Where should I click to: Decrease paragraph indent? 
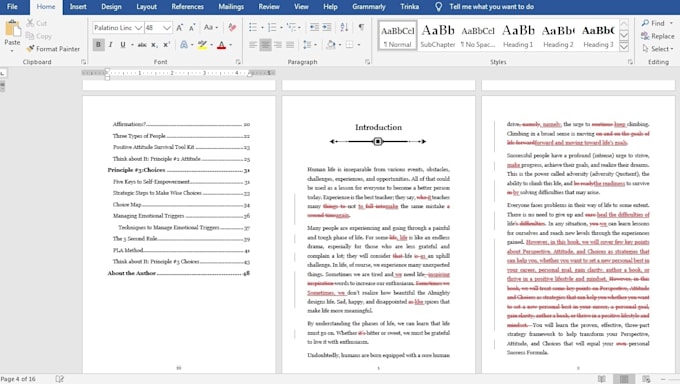[314, 27]
